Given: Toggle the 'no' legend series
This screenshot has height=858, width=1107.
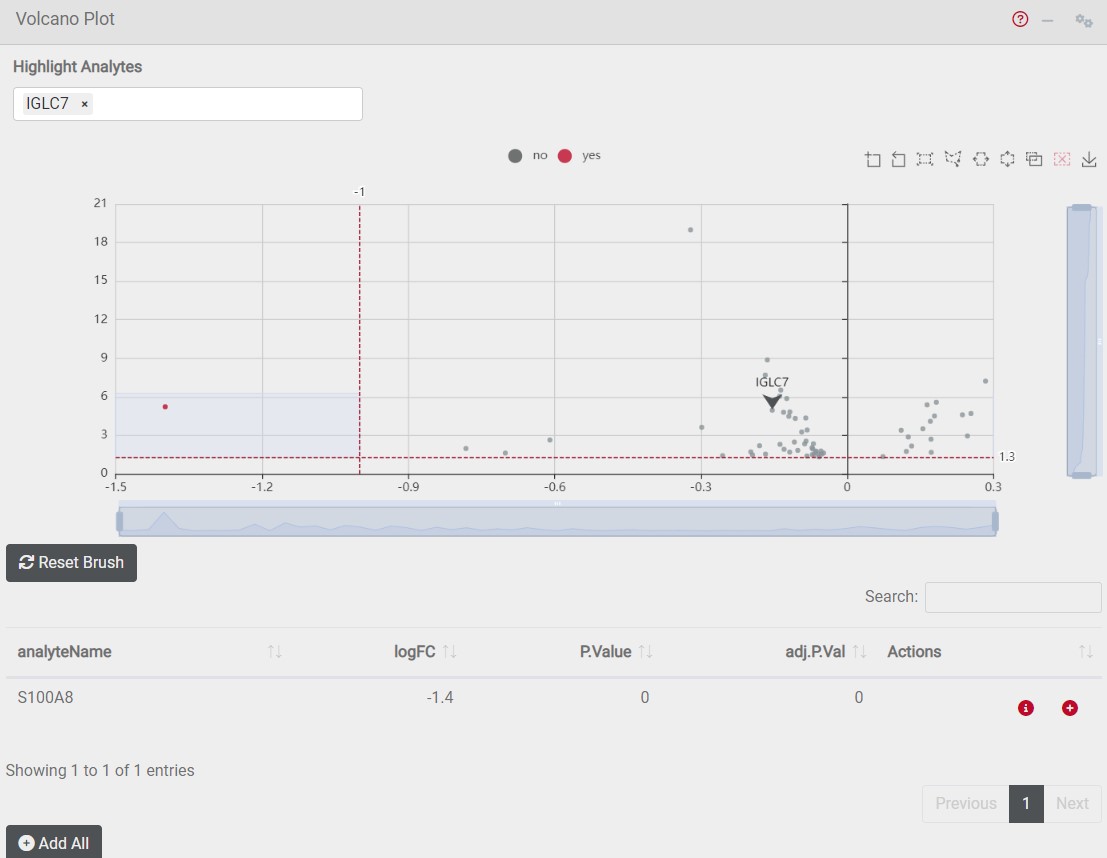Looking at the screenshot, I should pos(528,156).
